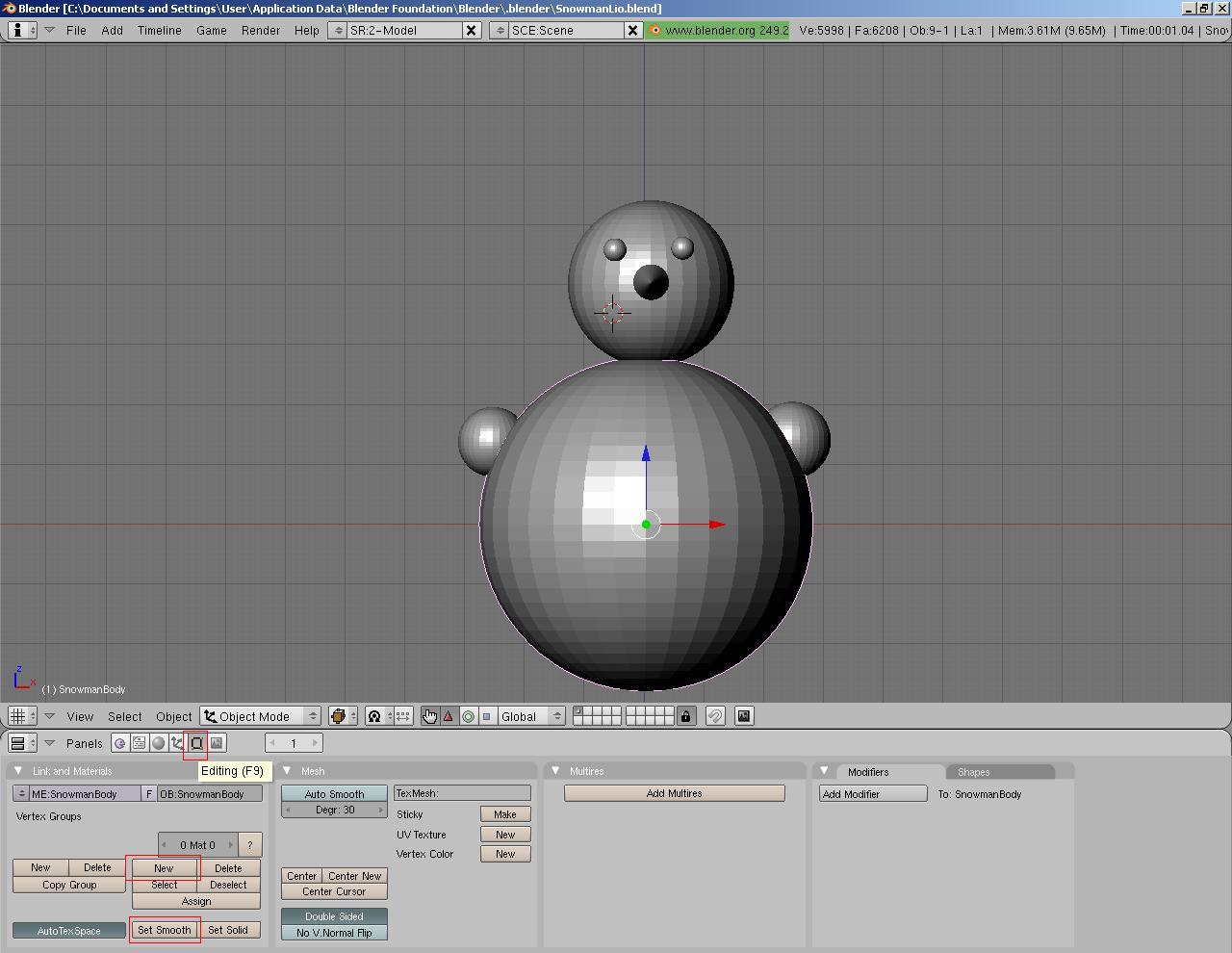This screenshot has height=953, width=1232.
Task: Toggle the snap lock icon in header
Action: [685, 715]
